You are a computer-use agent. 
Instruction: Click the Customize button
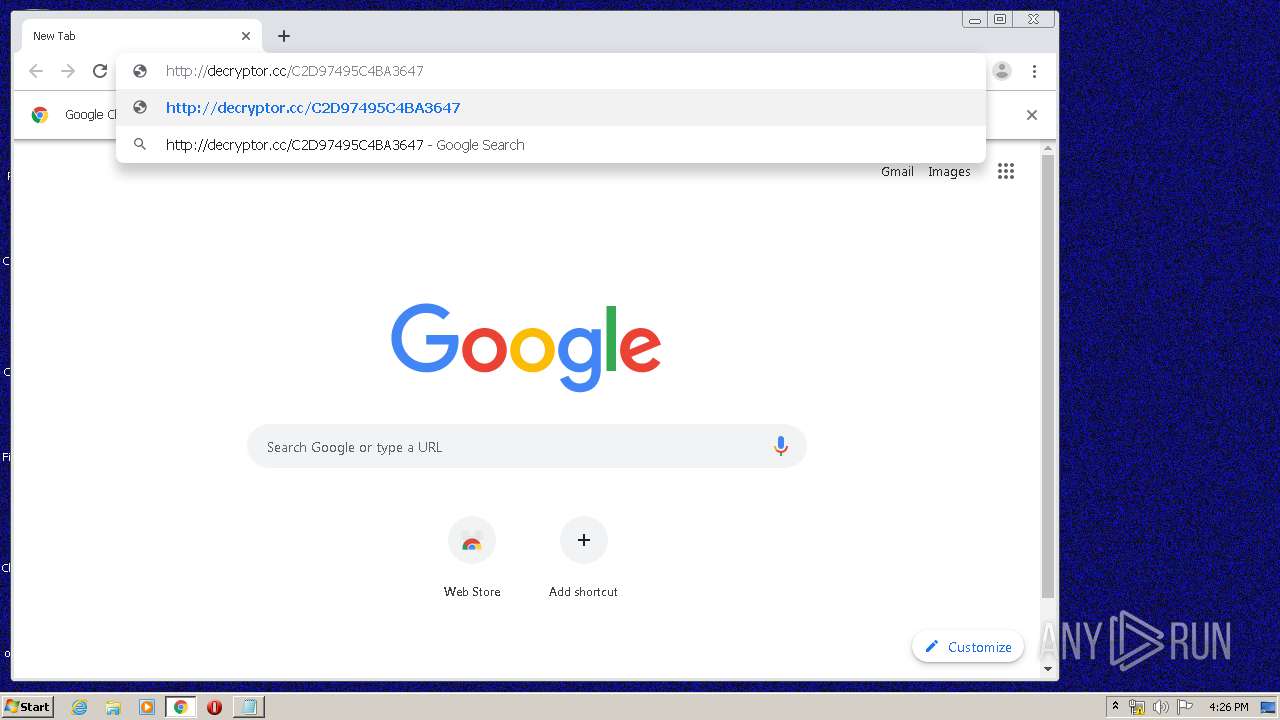point(968,647)
